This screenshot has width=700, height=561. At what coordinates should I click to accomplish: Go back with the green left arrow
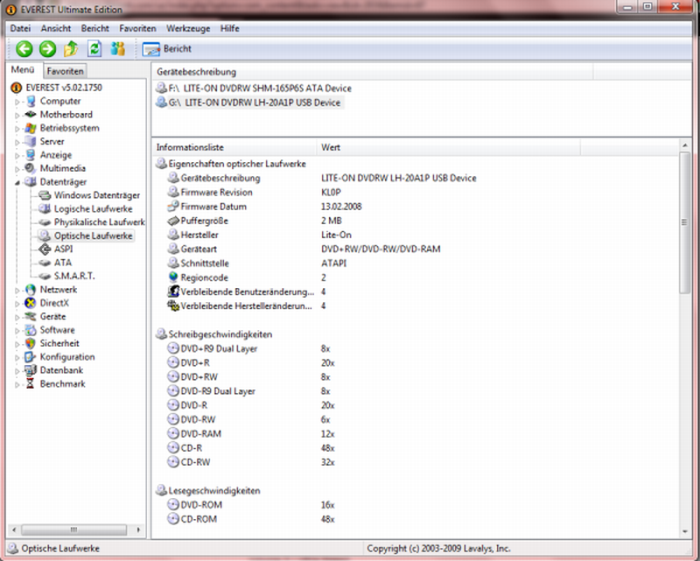pyautogui.click(x=24, y=49)
